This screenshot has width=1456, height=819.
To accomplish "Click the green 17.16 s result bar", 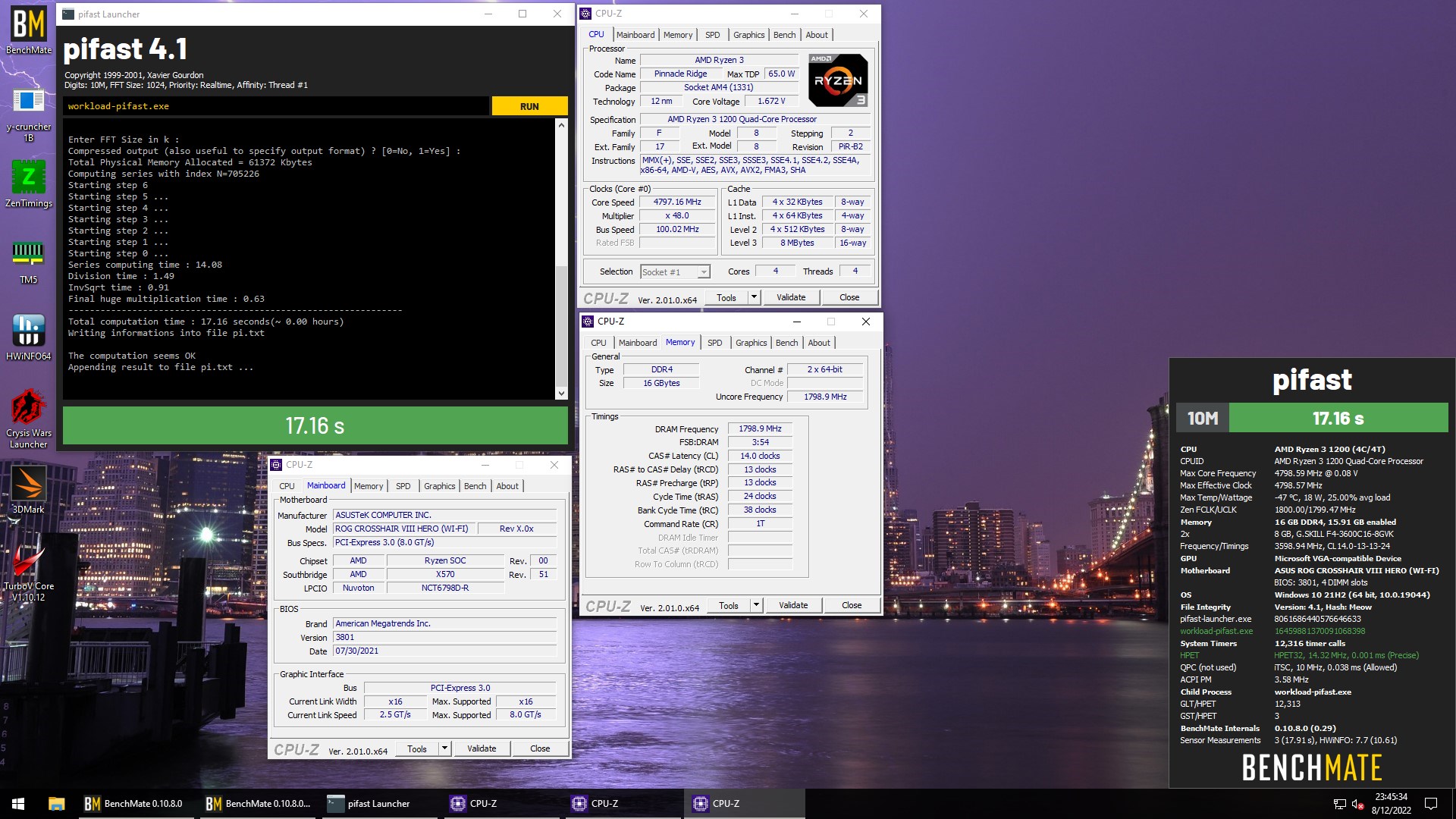I will pos(315,425).
